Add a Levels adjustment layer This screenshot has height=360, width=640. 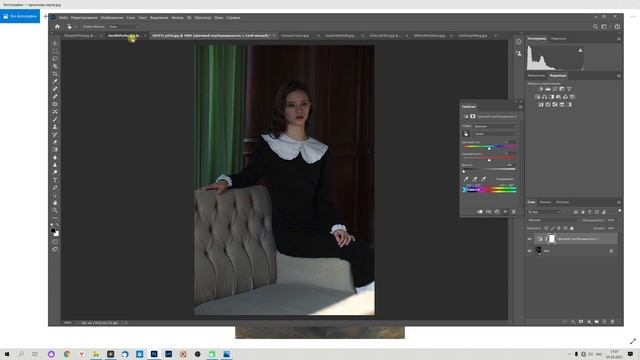point(548,89)
